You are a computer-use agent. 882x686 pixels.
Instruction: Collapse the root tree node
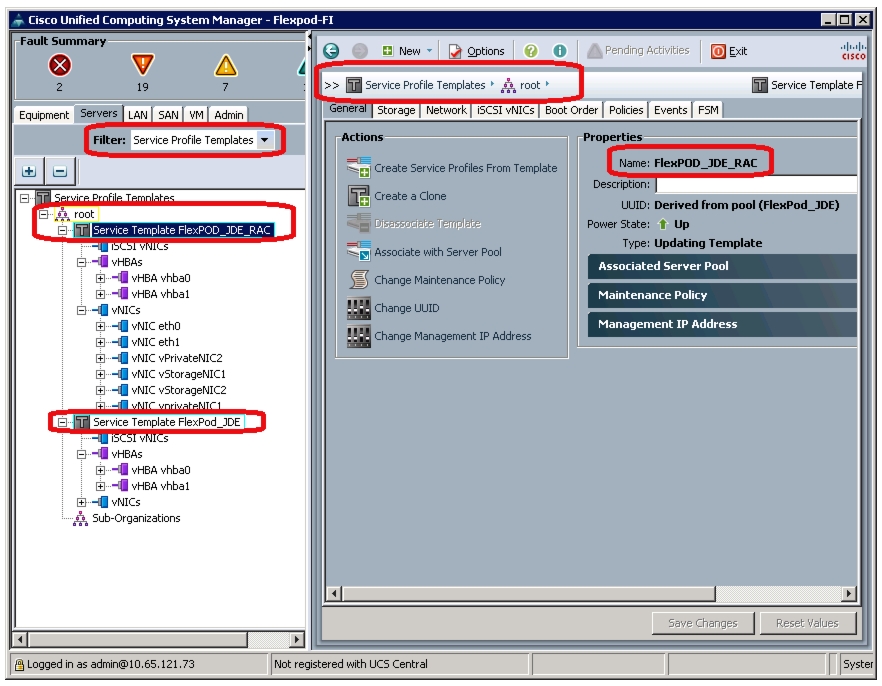pyautogui.click(x=43, y=214)
